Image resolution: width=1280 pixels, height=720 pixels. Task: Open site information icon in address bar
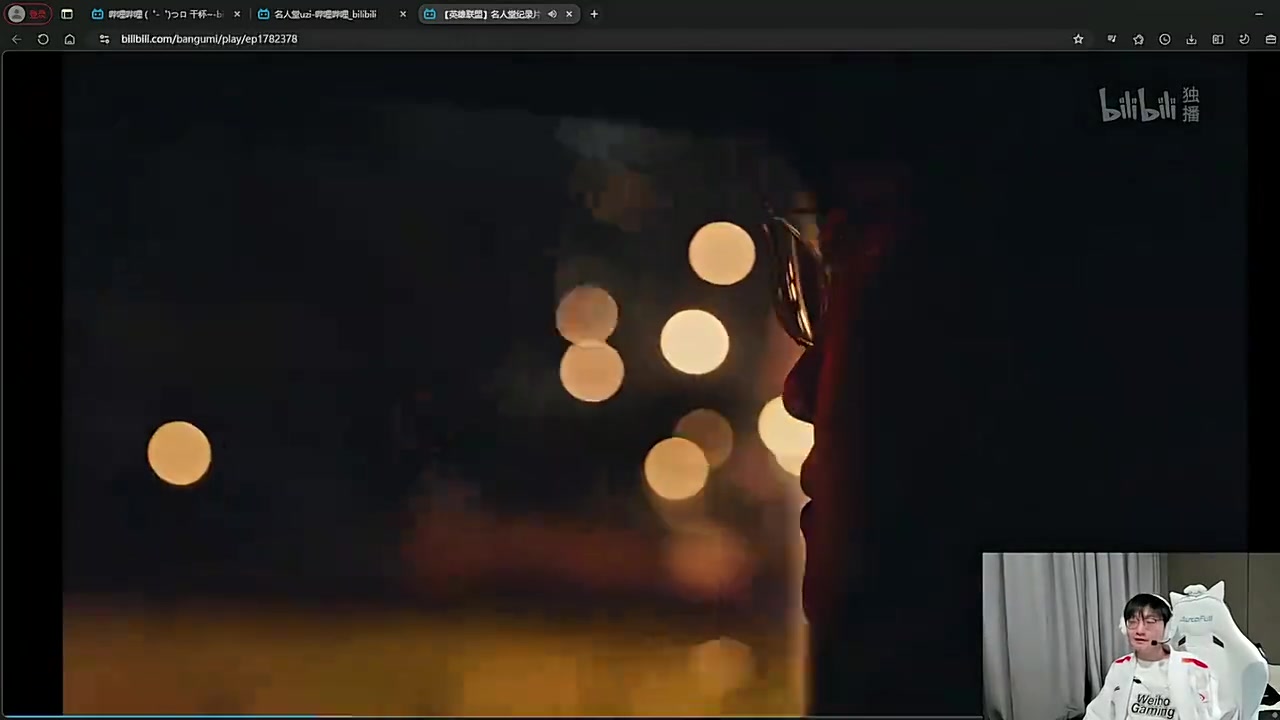pyautogui.click(x=104, y=39)
